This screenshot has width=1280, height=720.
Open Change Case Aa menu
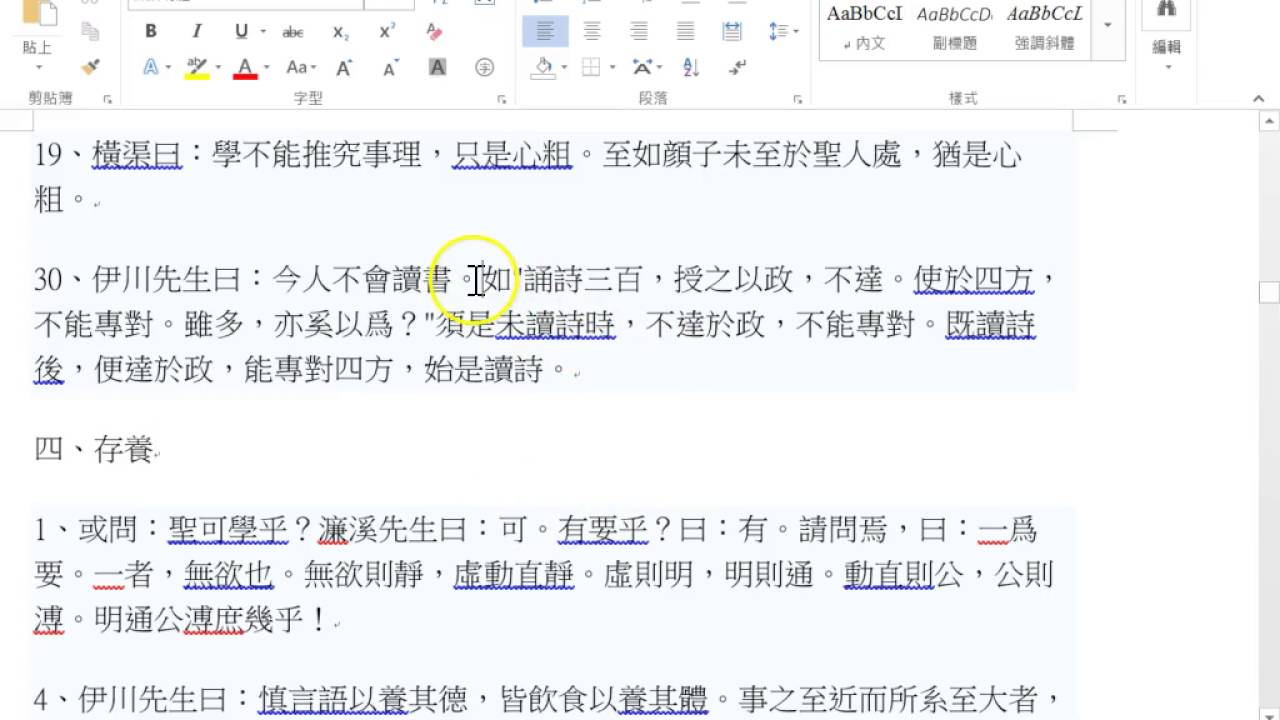pyautogui.click(x=300, y=68)
